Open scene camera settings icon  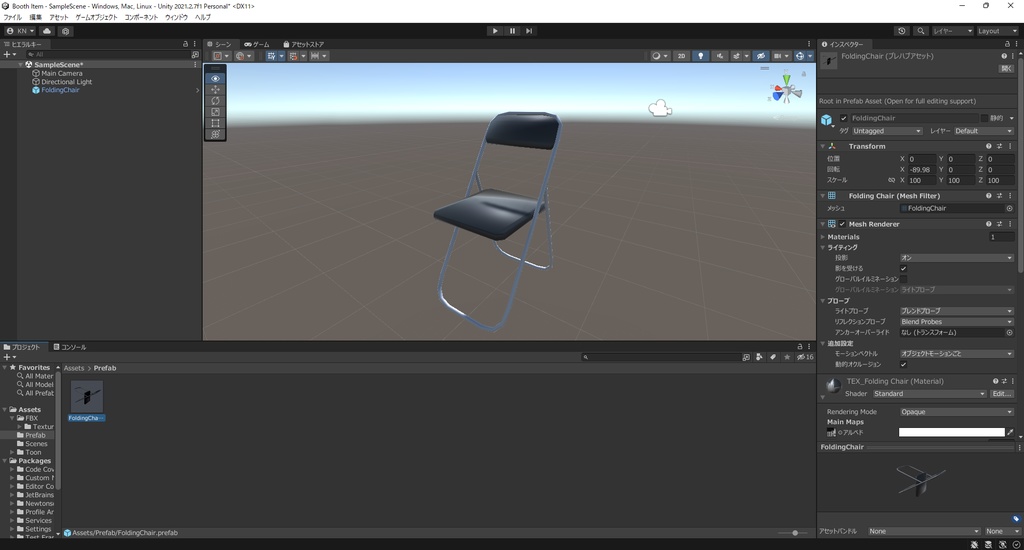pyautogui.click(x=780, y=56)
